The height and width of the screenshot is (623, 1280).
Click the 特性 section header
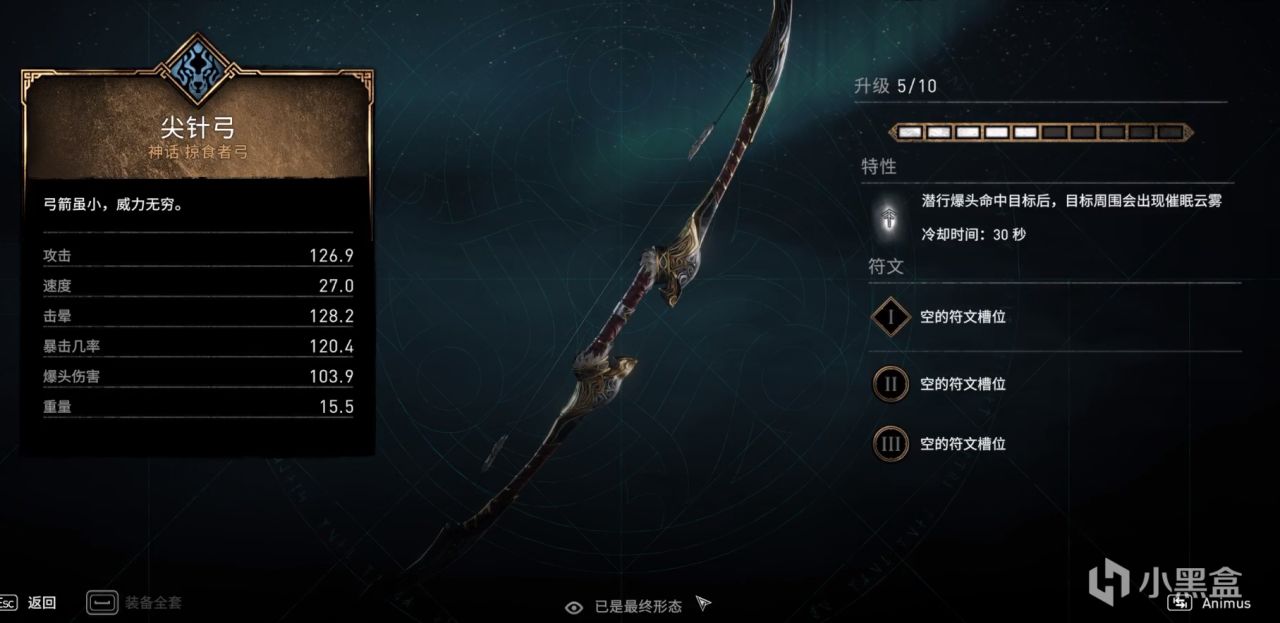[879, 166]
